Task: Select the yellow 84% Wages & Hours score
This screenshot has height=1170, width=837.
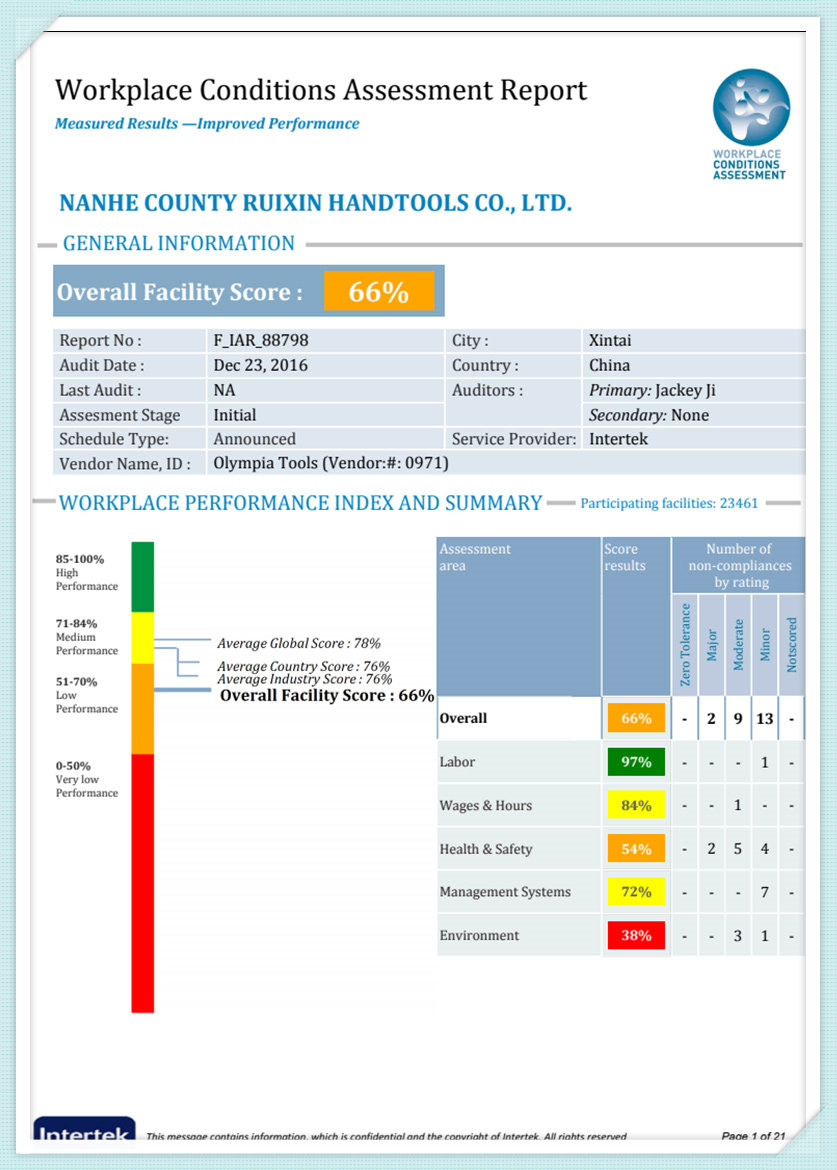Action: click(635, 806)
